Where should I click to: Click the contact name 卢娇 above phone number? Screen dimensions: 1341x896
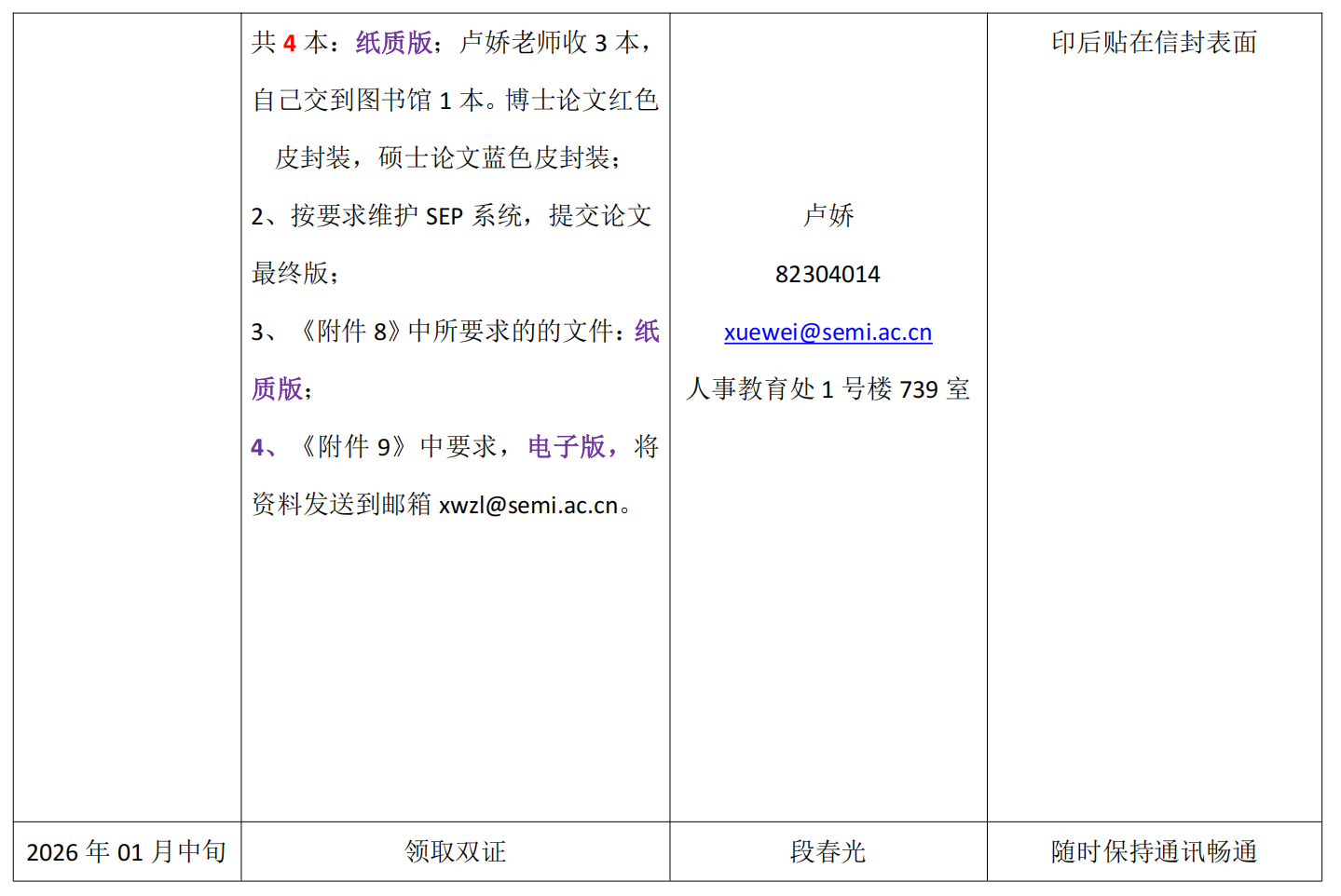[828, 216]
